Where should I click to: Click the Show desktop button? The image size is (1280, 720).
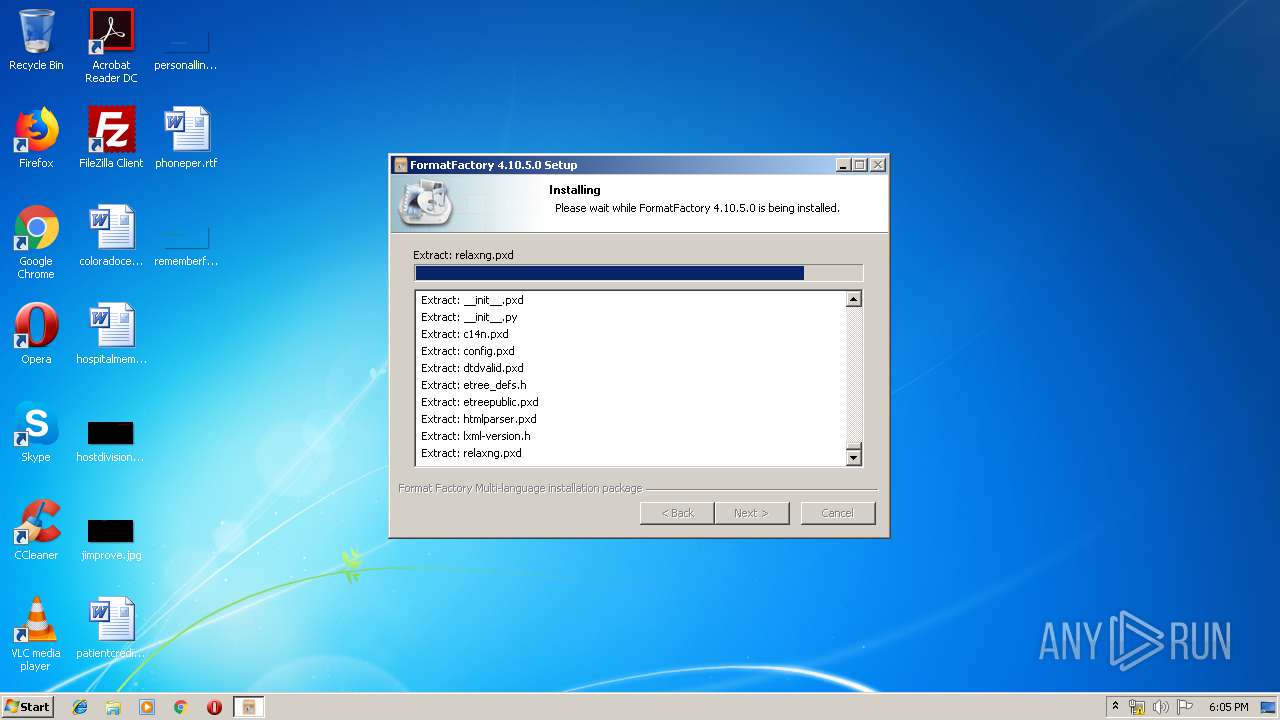point(1270,707)
